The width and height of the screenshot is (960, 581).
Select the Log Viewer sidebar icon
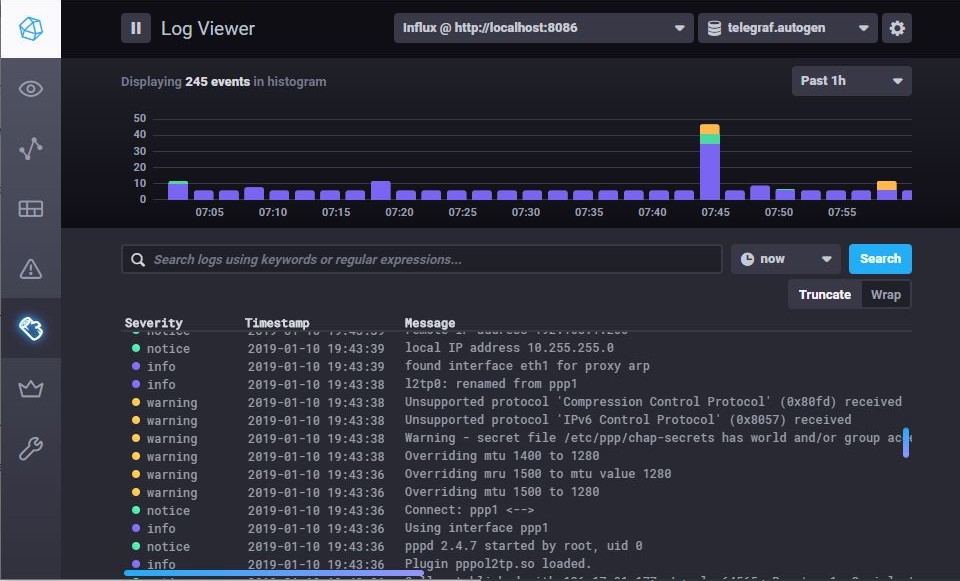pyautogui.click(x=31, y=328)
